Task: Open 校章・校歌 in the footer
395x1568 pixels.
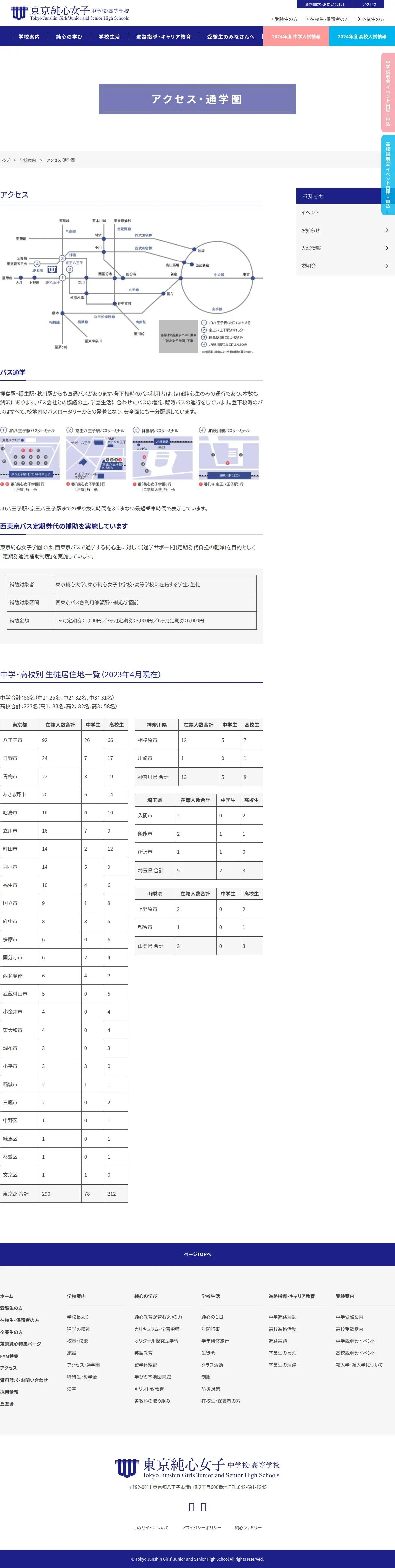Action: tap(77, 1341)
